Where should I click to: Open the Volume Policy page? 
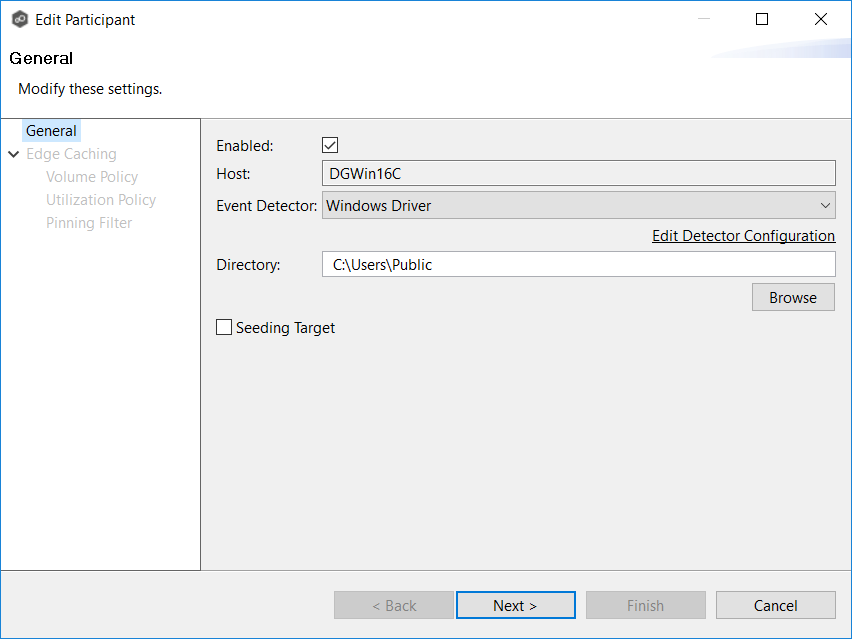click(92, 177)
